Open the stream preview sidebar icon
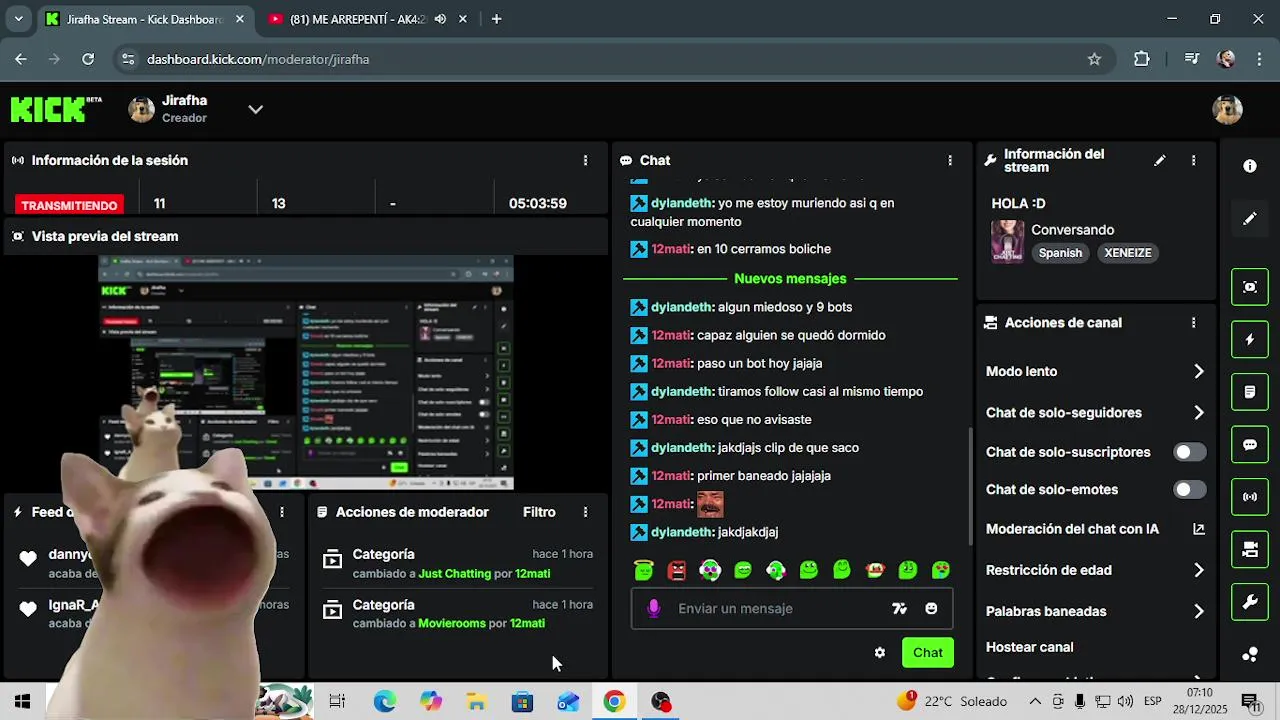 pyautogui.click(x=1250, y=287)
